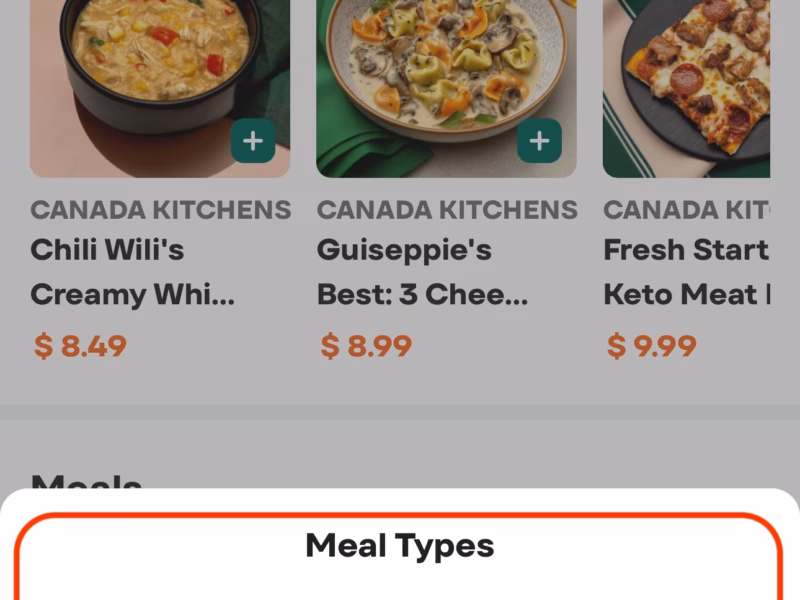Add Chili Wili's Creamy soup to cart
800x600 pixels.
pos(253,141)
